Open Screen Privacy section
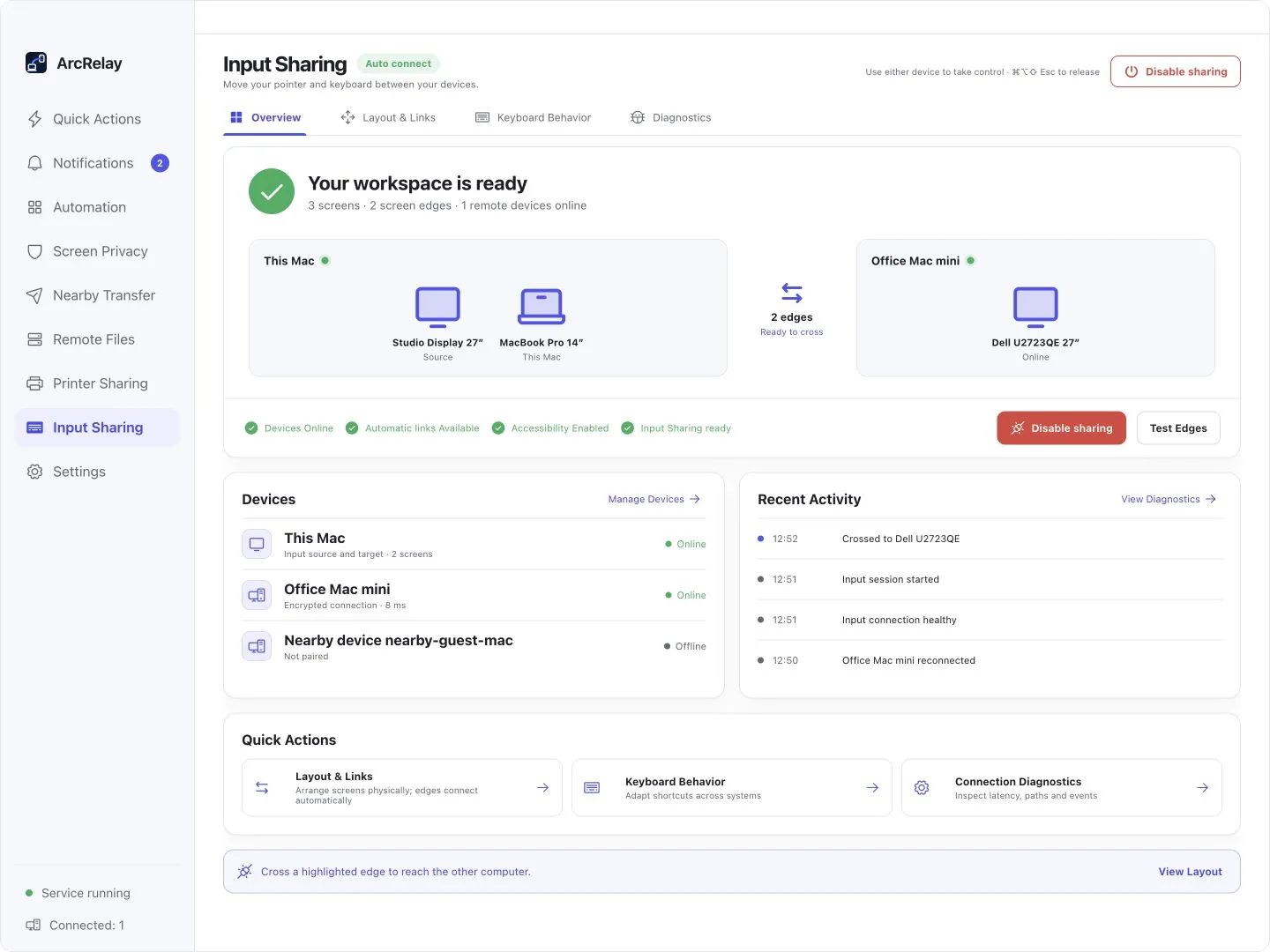Image resolution: width=1270 pixels, height=952 pixels. [x=97, y=251]
